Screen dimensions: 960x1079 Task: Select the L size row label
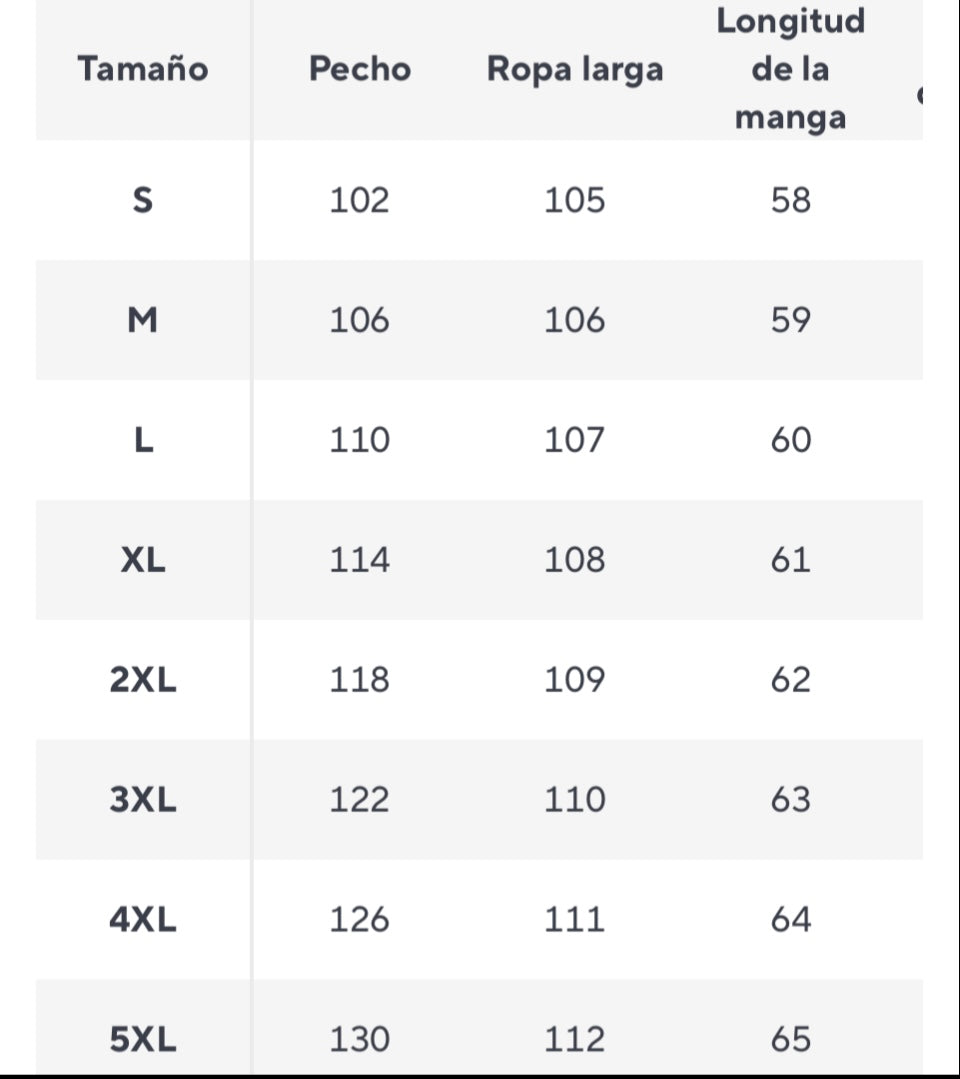[143, 441]
